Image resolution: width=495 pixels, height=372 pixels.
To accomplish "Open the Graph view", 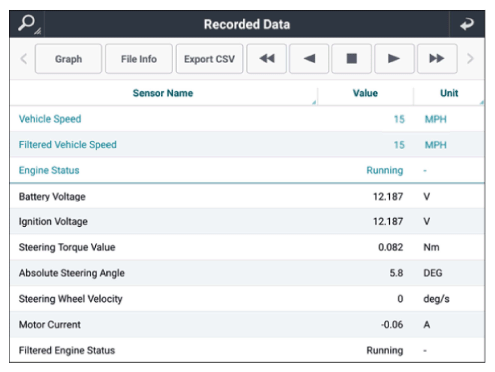I will [x=68, y=59].
